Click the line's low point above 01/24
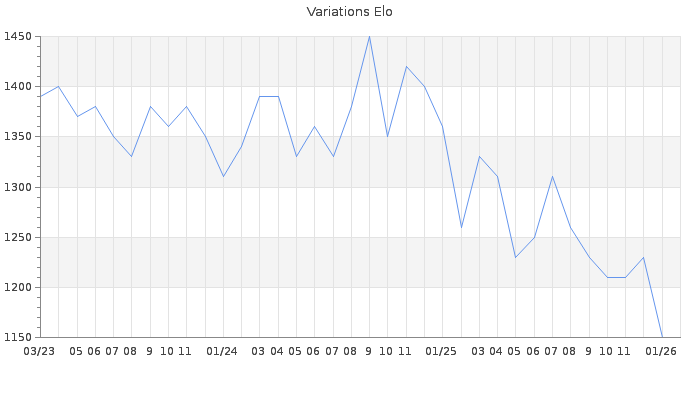 (223, 176)
